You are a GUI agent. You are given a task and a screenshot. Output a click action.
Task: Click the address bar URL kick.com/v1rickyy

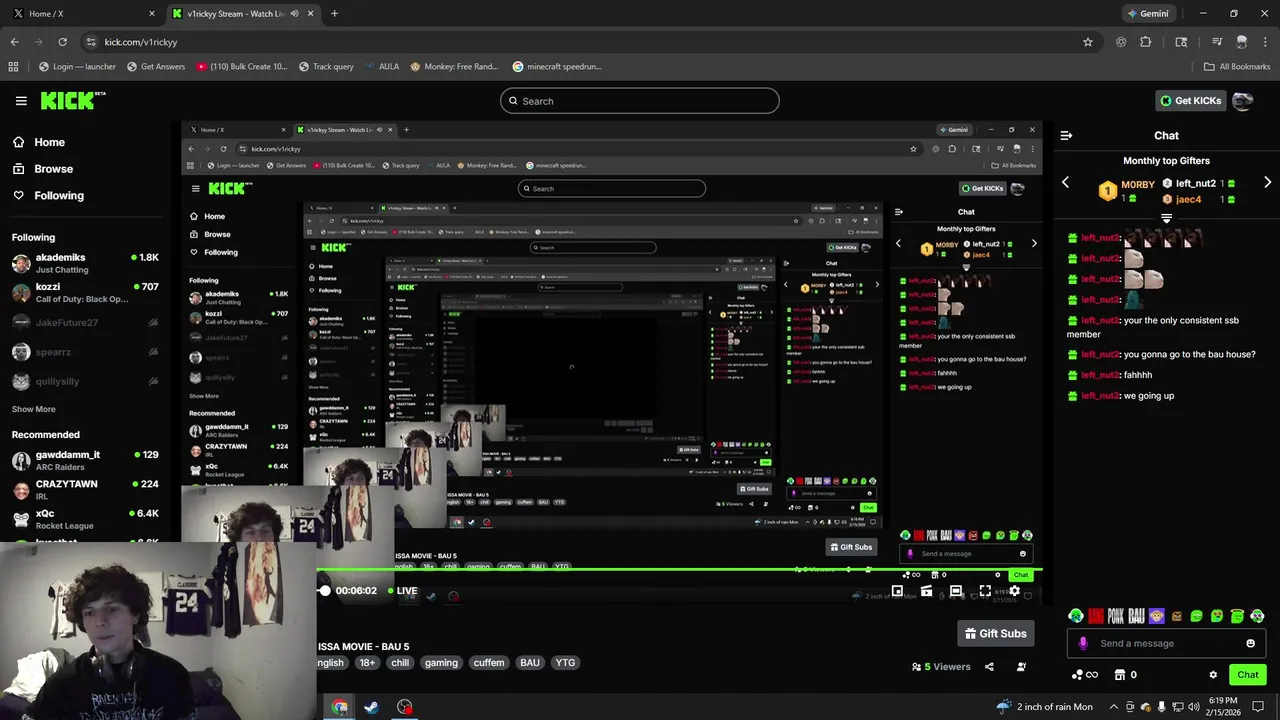pos(141,42)
